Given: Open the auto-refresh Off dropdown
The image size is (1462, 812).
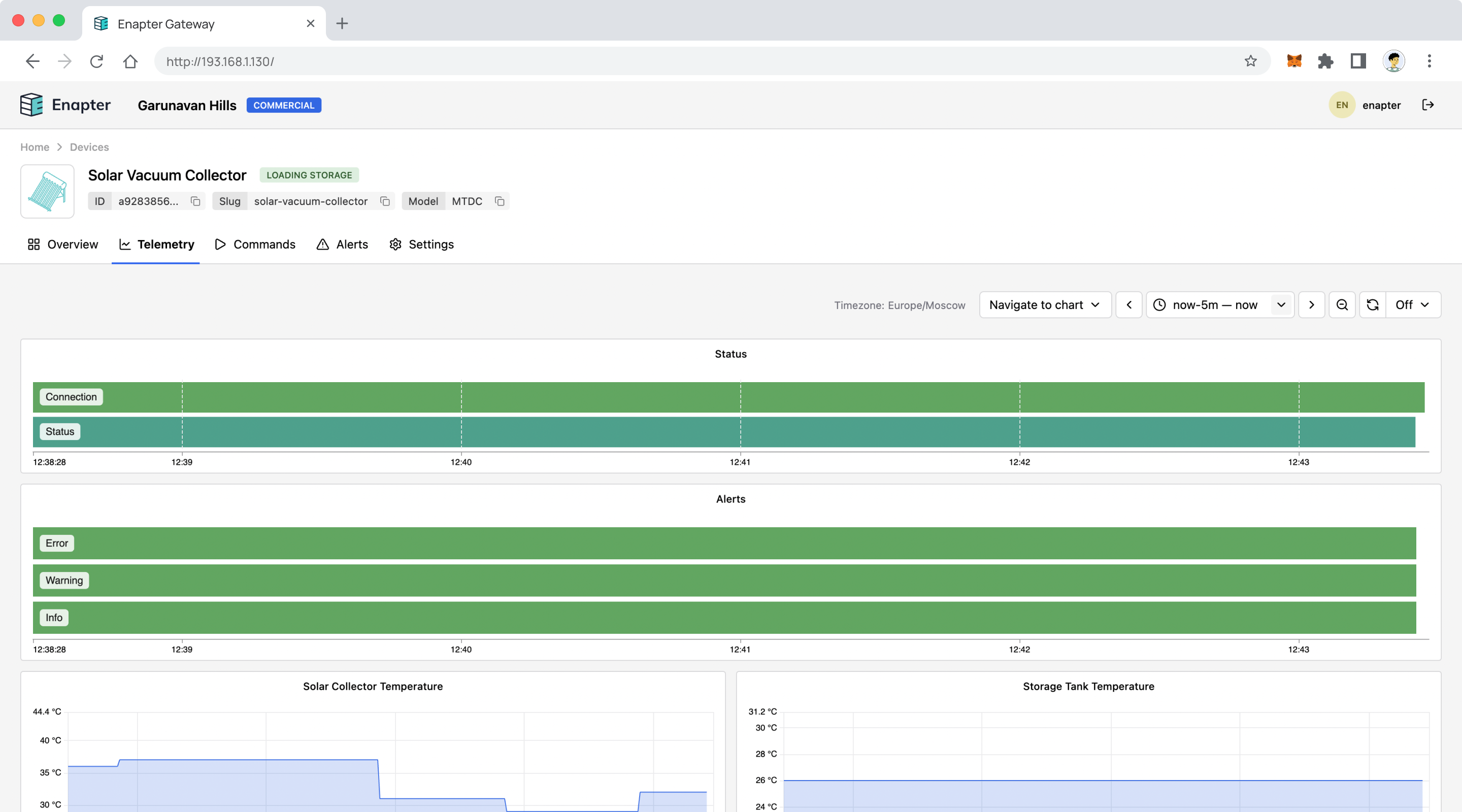Looking at the screenshot, I should 1412,306.
